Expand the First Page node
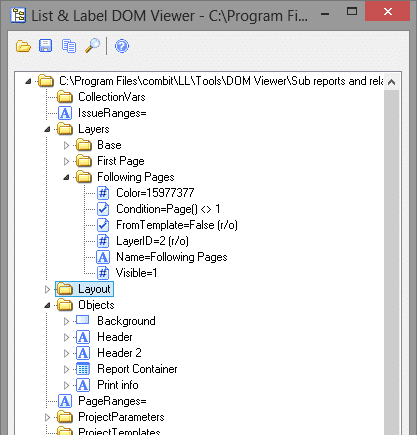Screen dimensions: 417x435 (66, 161)
